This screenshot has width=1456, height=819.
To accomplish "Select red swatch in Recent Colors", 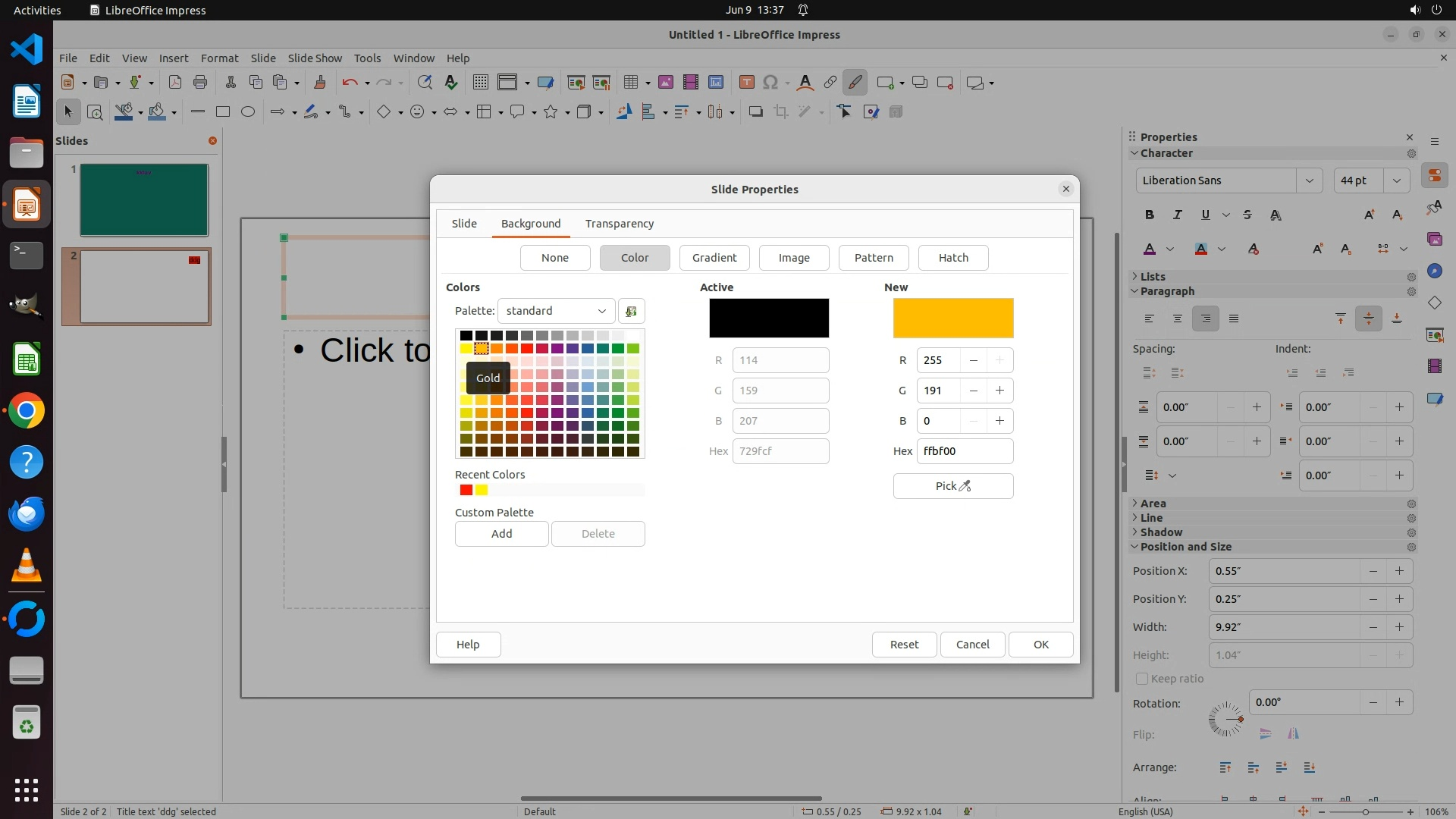I will 466,490.
